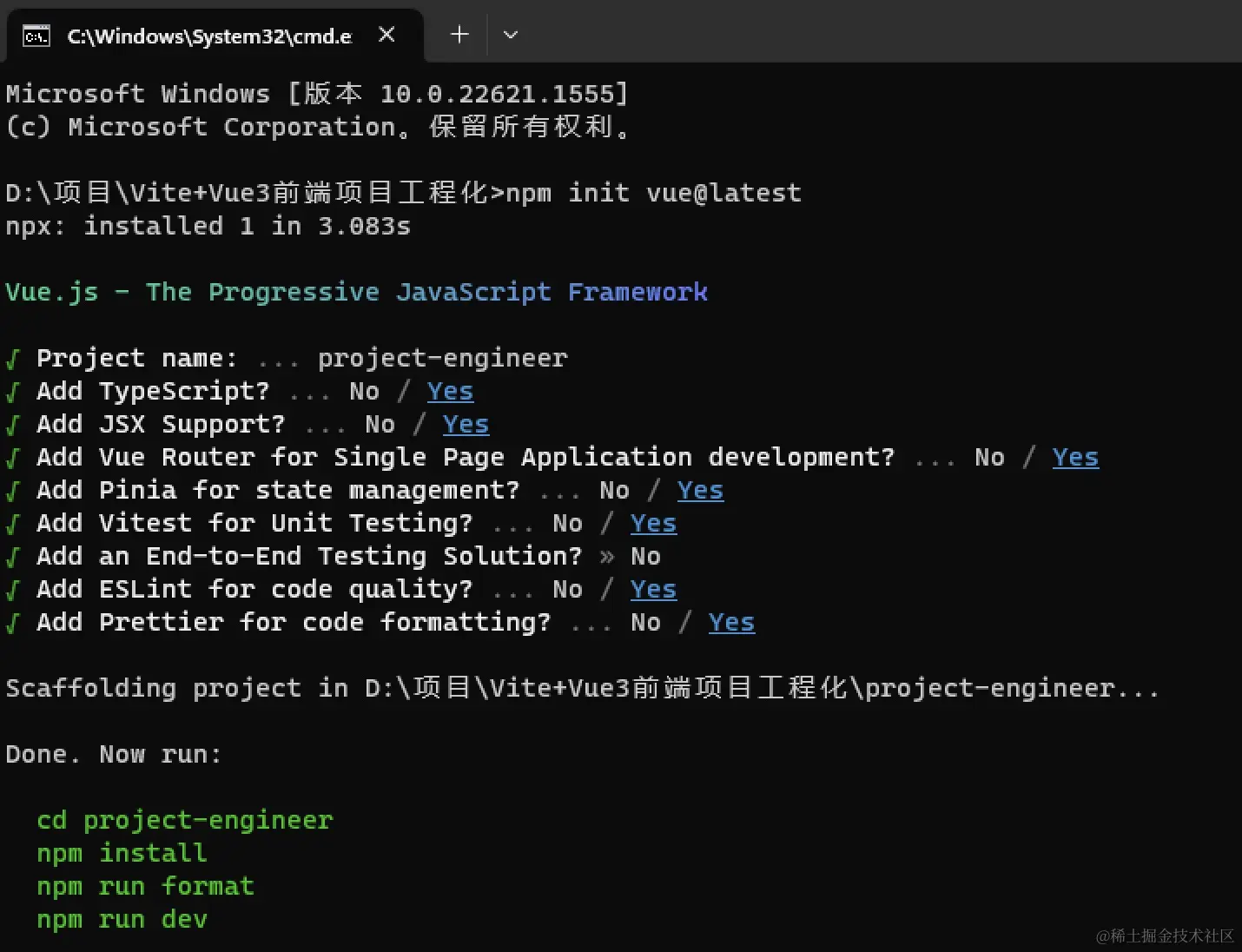Select the C:\Windows\System32\cmd.exe tab title

coord(209,36)
